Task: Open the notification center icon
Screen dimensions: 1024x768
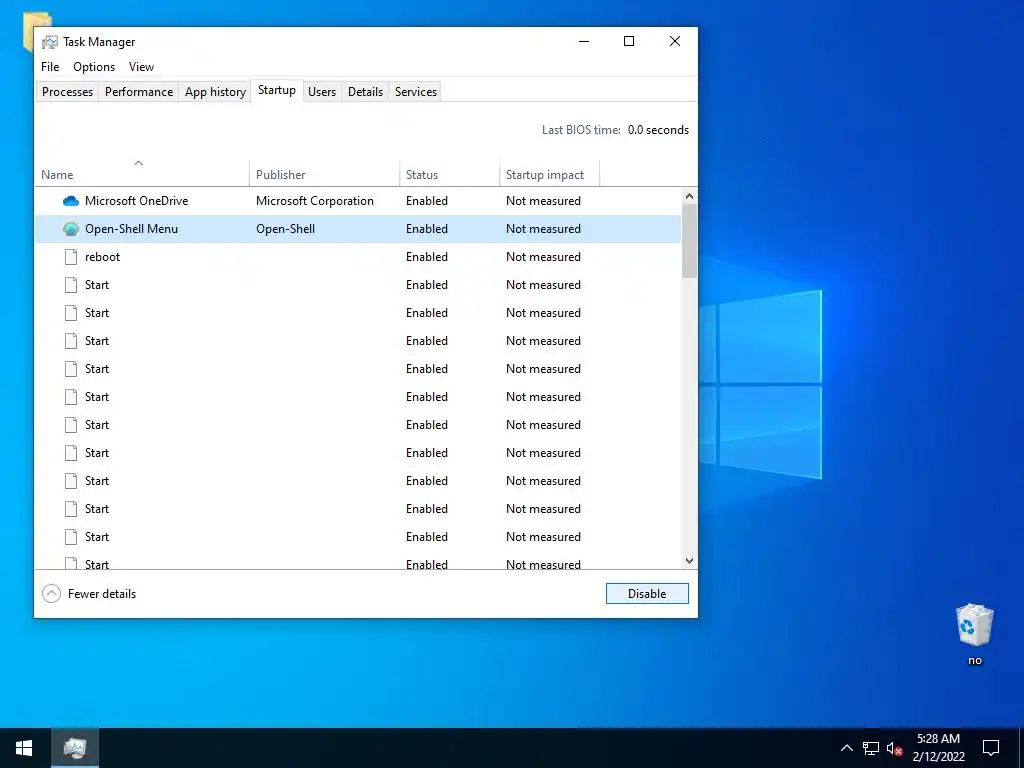Action: tap(991, 748)
